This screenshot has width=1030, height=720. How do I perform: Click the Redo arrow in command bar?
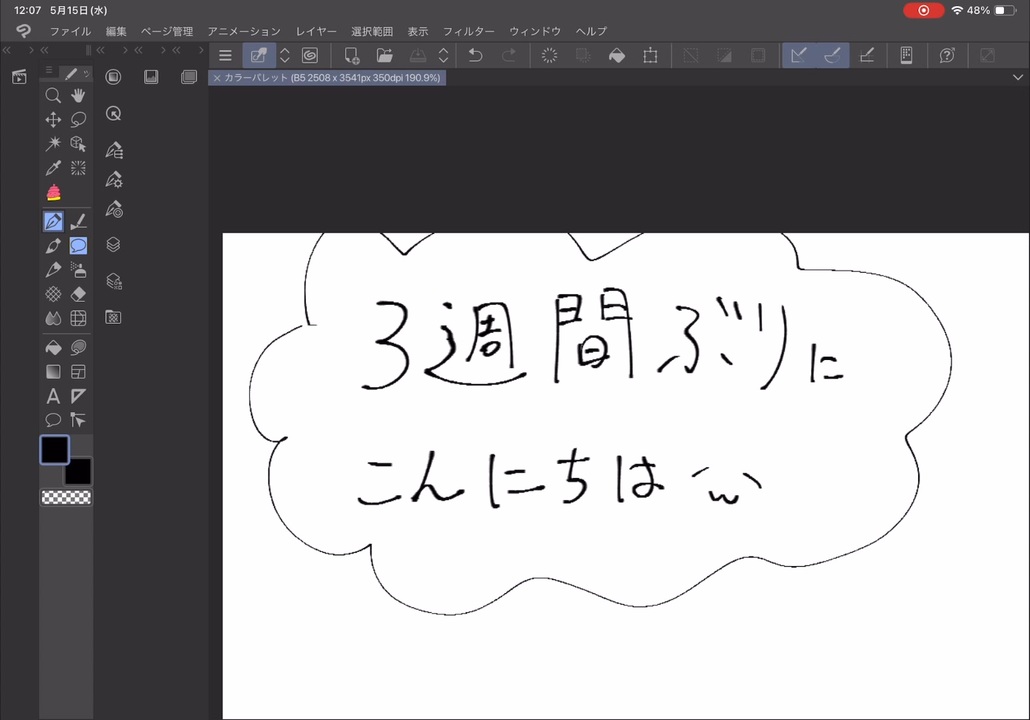point(508,56)
